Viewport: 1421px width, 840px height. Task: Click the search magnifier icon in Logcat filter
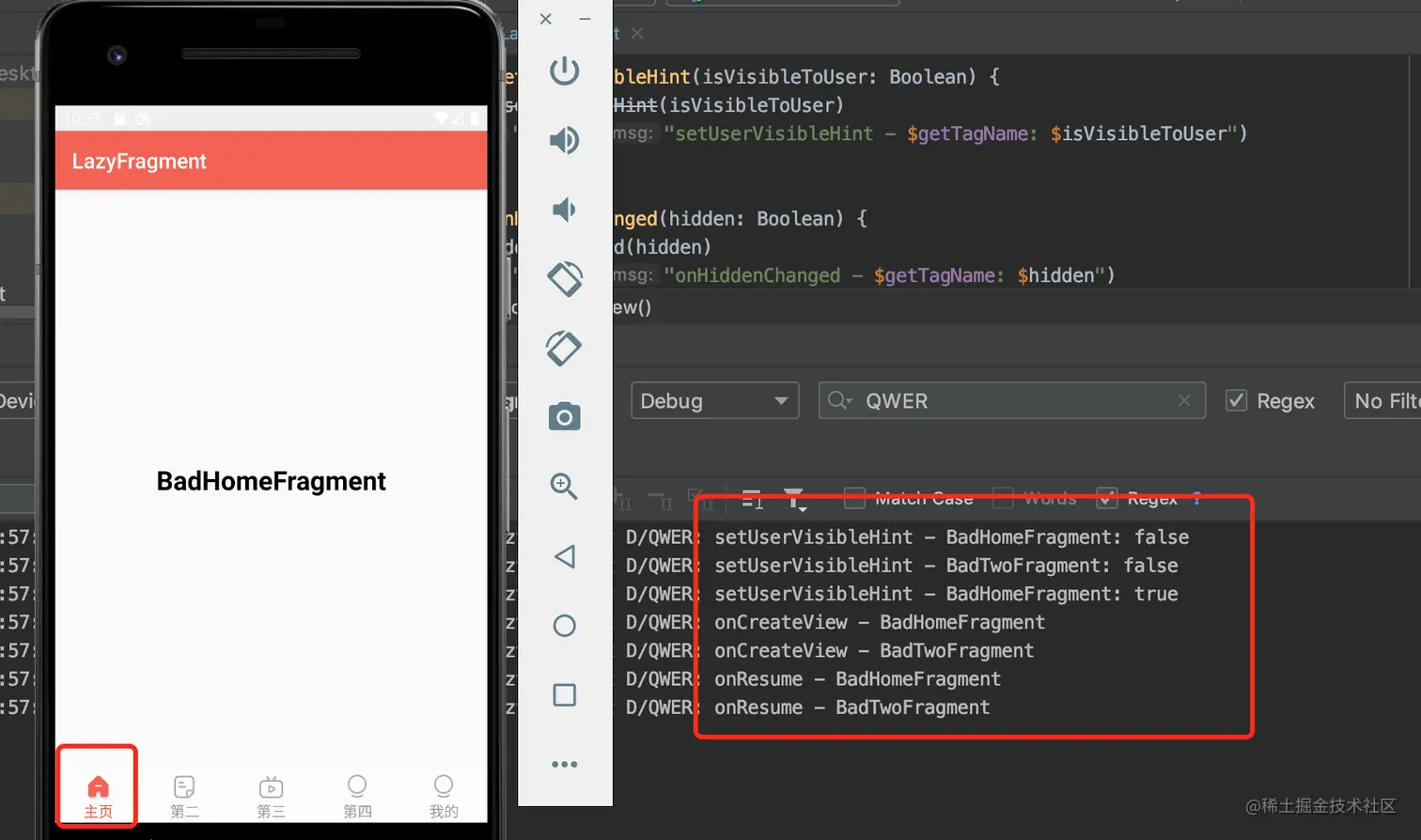pyautogui.click(x=839, y=401)
